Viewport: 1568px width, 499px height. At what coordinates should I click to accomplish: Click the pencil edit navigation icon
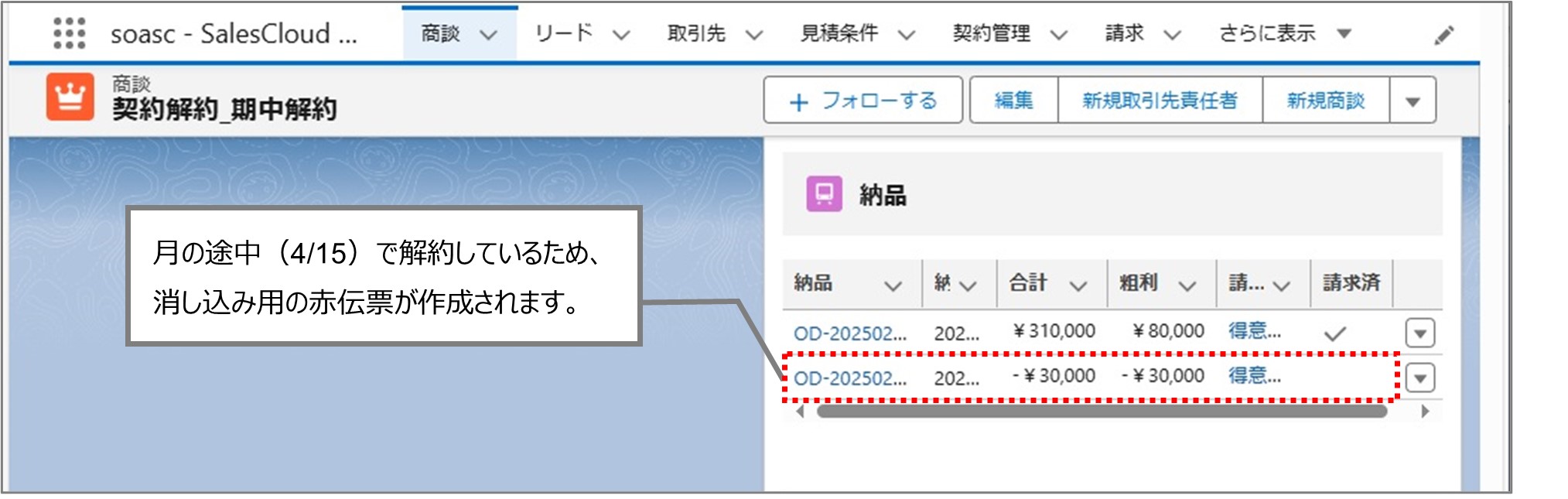coord(1443,35)
